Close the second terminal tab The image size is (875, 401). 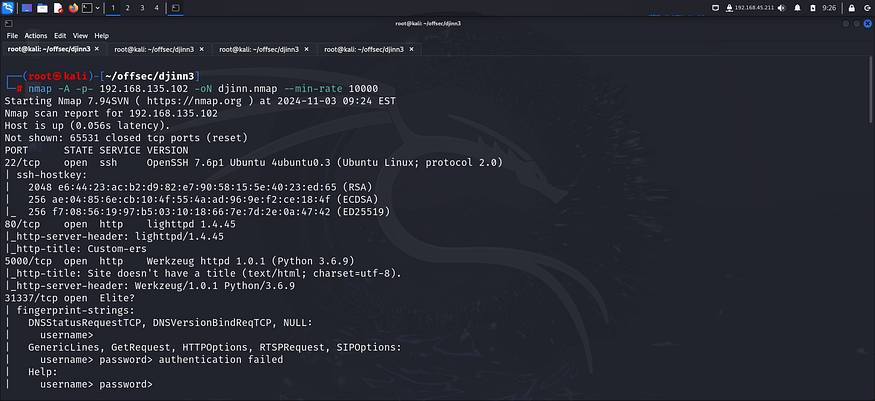coord(201,49)
